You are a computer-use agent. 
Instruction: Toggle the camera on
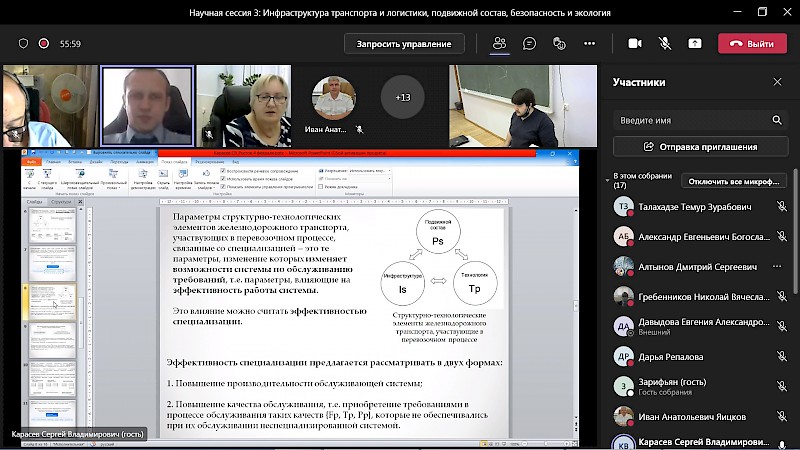pyautogui.click(x=634, y=44)
